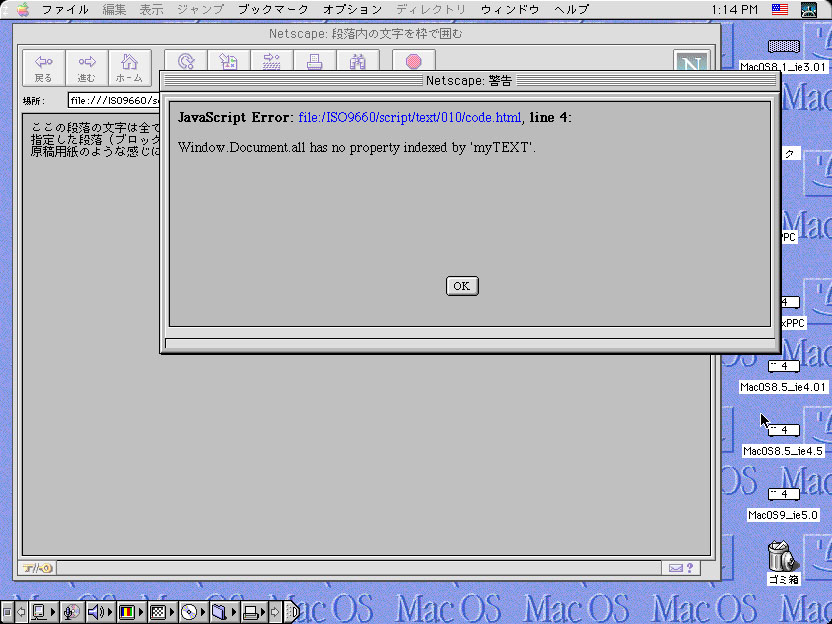Click the 1:14 PM clock
This screenshot has height=624, width=832.
click(x=734, y=10)
